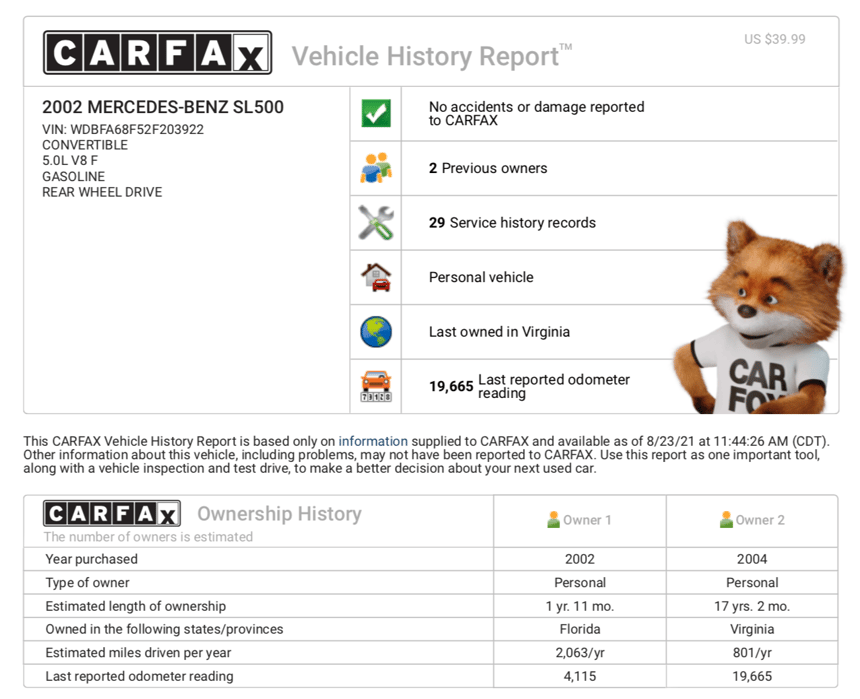This screenshot has width=860, height=699.
Task: Click the globe last-owned location icon
Action: click(376, 331)
